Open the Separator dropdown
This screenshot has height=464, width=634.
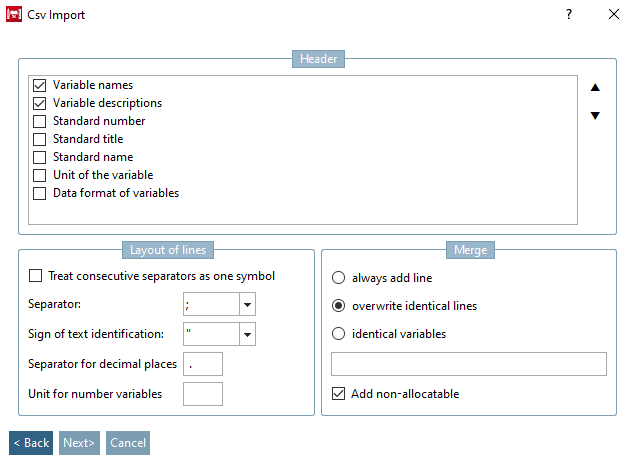[x=248, y=304]
